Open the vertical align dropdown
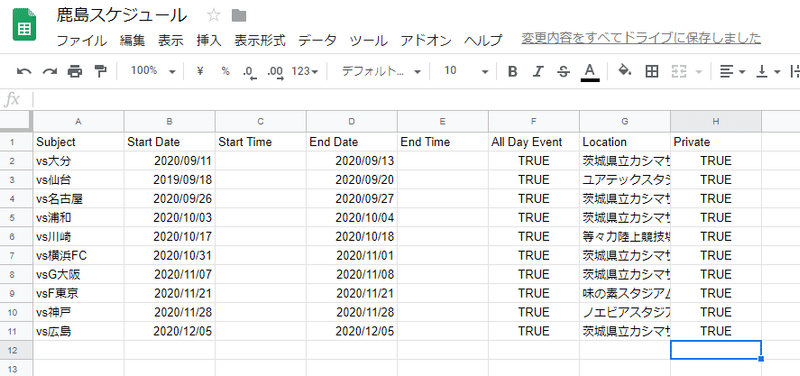This screenshot has height=376, width=800. coord(768,72)
